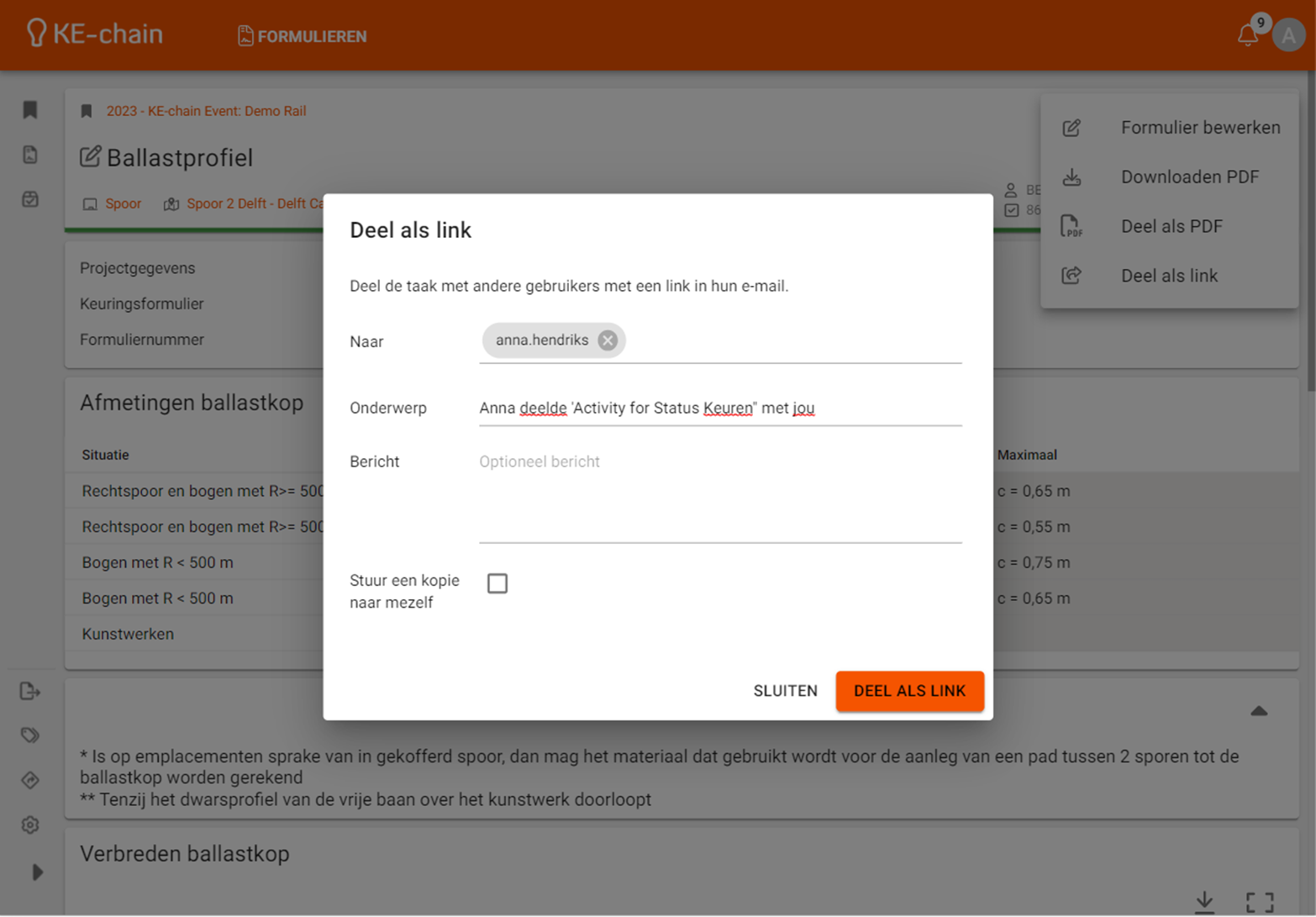Click the Onderwerp subject text field
The image size is (1316, 917).
(x=719, y=408)
